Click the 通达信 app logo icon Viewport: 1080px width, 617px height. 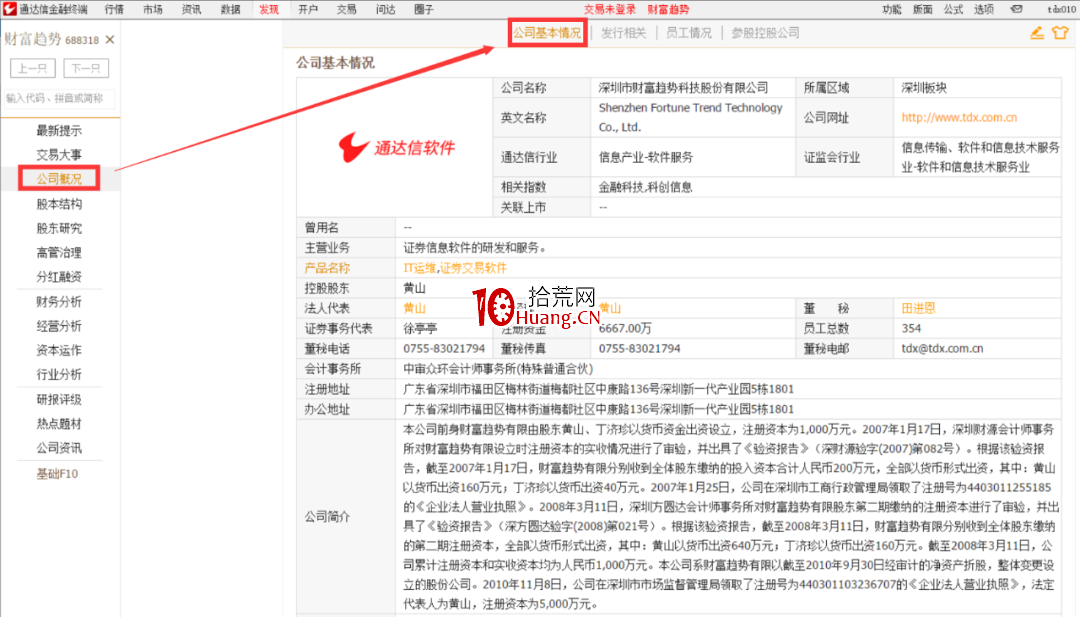pyautogui.click(x=9, y=9)
